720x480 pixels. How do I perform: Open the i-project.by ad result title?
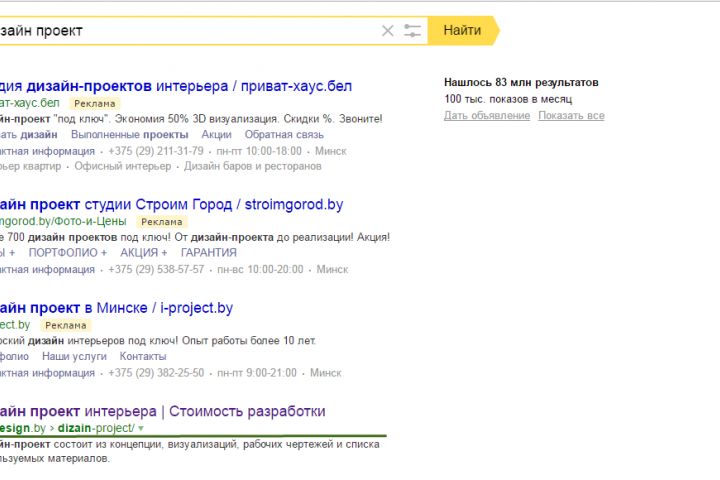click(116, 308)
